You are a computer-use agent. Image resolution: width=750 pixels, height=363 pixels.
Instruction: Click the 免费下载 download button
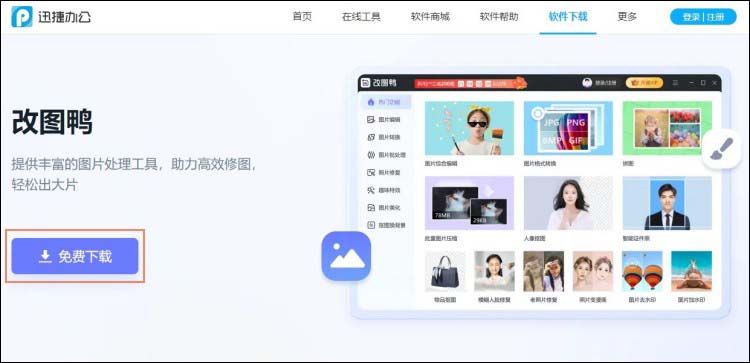(75, 256)
